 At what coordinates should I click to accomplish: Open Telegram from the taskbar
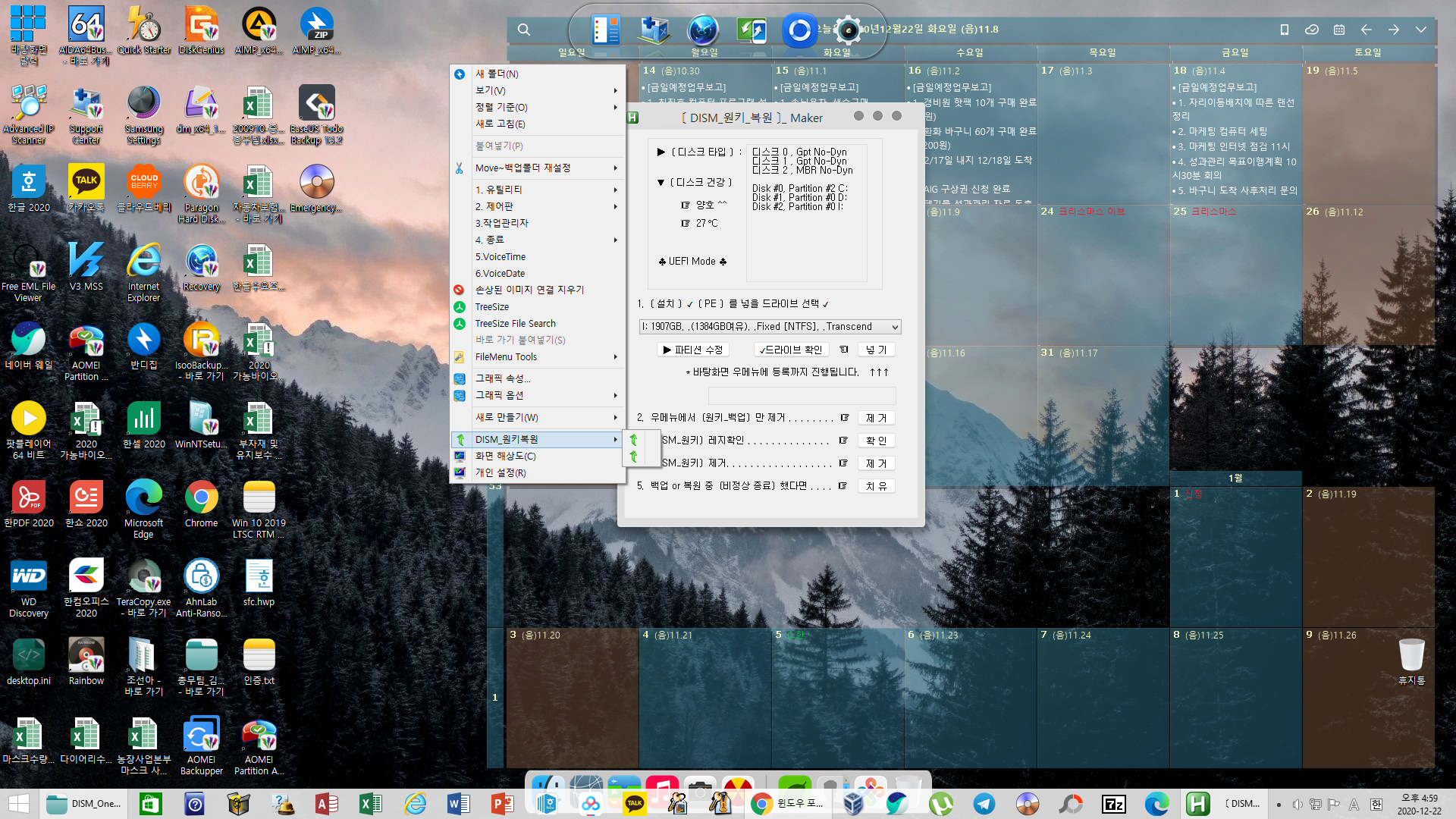coord(984,804)
